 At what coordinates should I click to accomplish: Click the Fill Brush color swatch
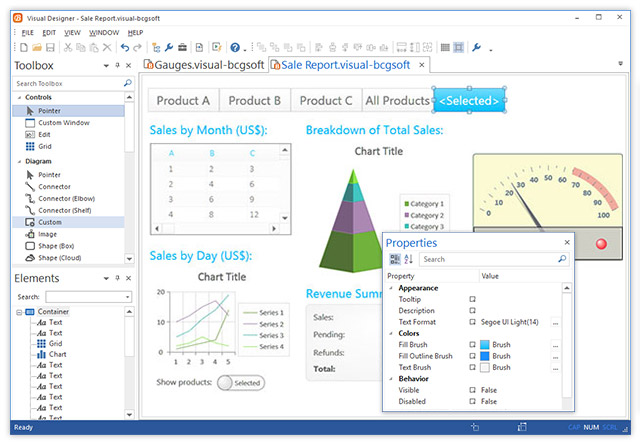click(486, 344)
